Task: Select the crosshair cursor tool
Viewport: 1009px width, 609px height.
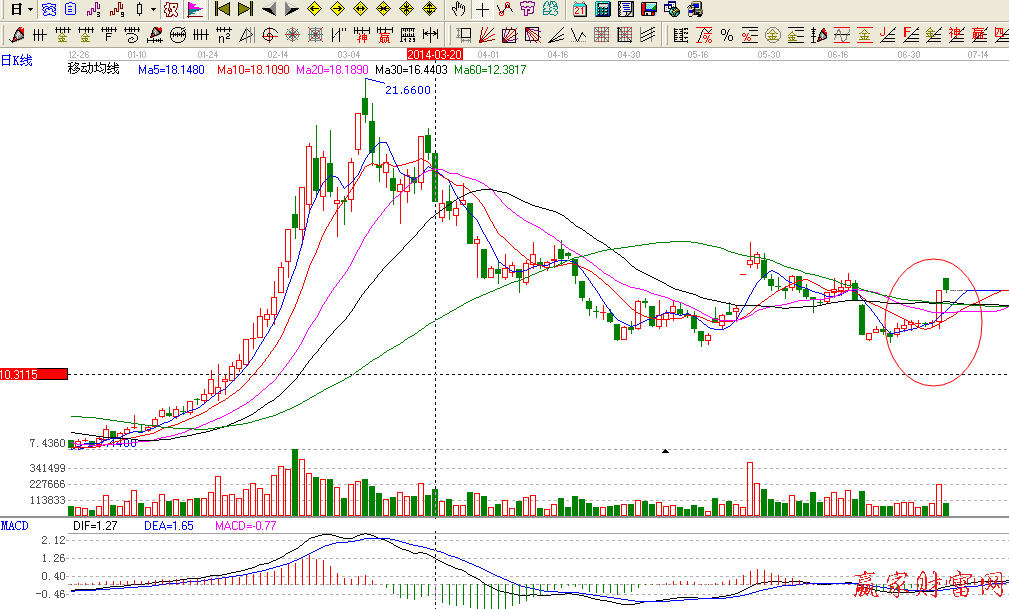Action: tap(483, 10)
